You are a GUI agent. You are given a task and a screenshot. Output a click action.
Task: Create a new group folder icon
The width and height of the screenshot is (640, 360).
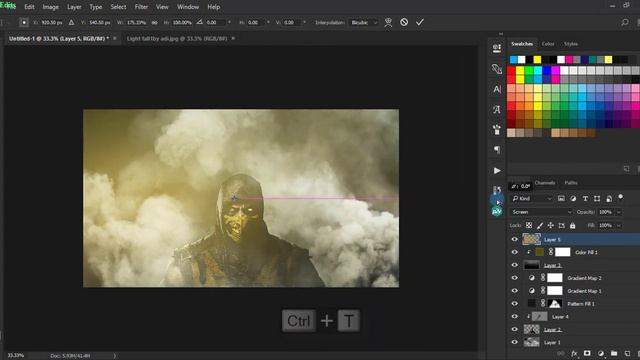[614, 353]
